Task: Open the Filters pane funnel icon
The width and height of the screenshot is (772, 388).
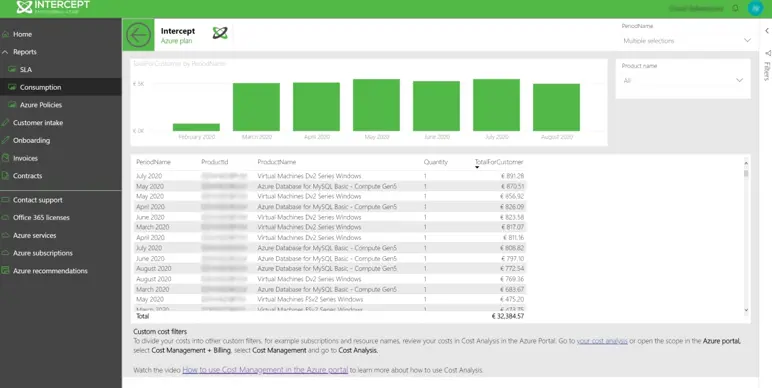Action: [767, 53]
